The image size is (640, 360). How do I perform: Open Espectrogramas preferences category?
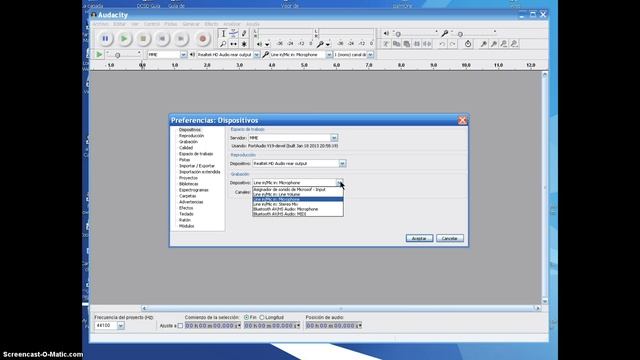pyautogui.click(x=193, y=190)
